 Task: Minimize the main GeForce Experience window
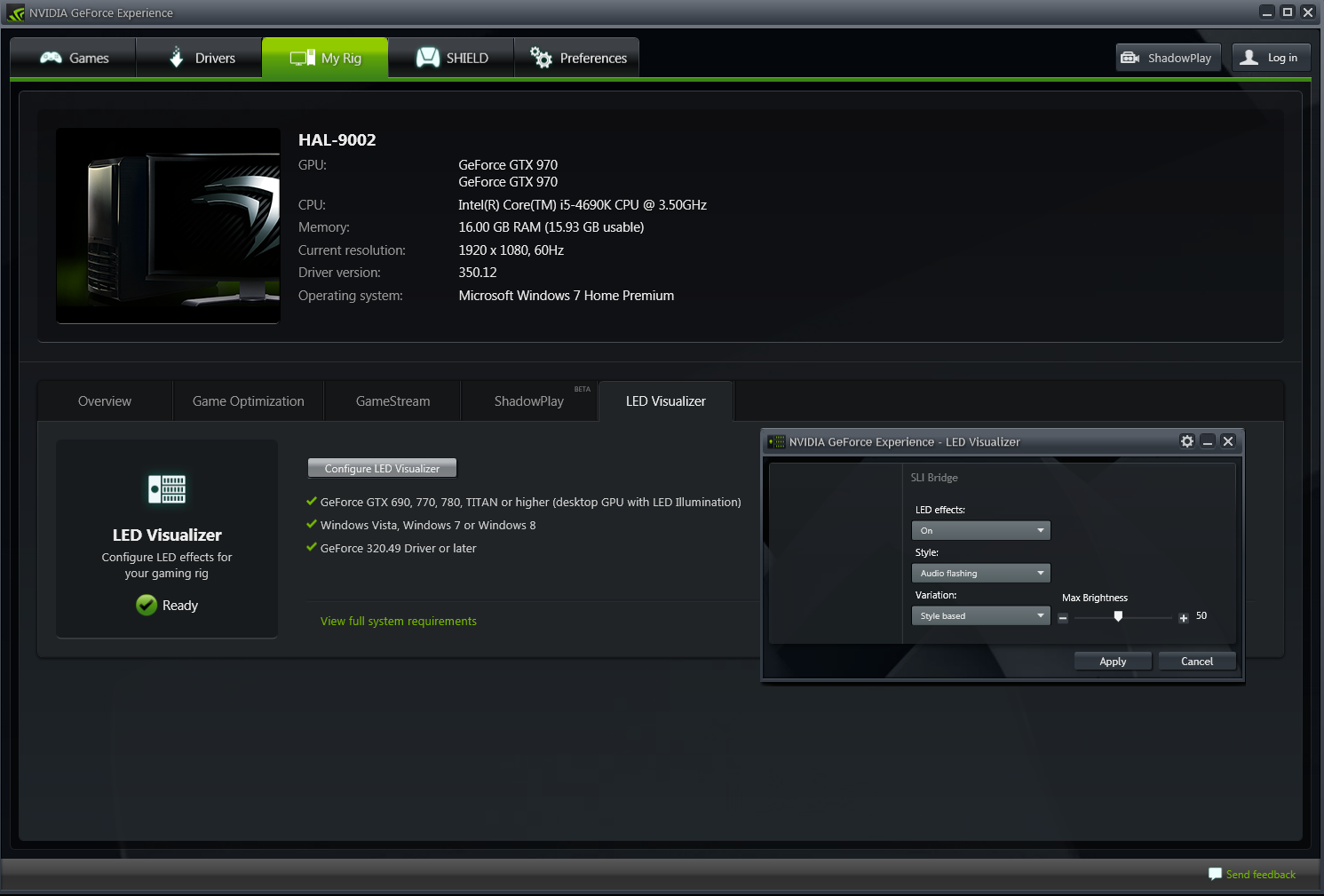1267,12
